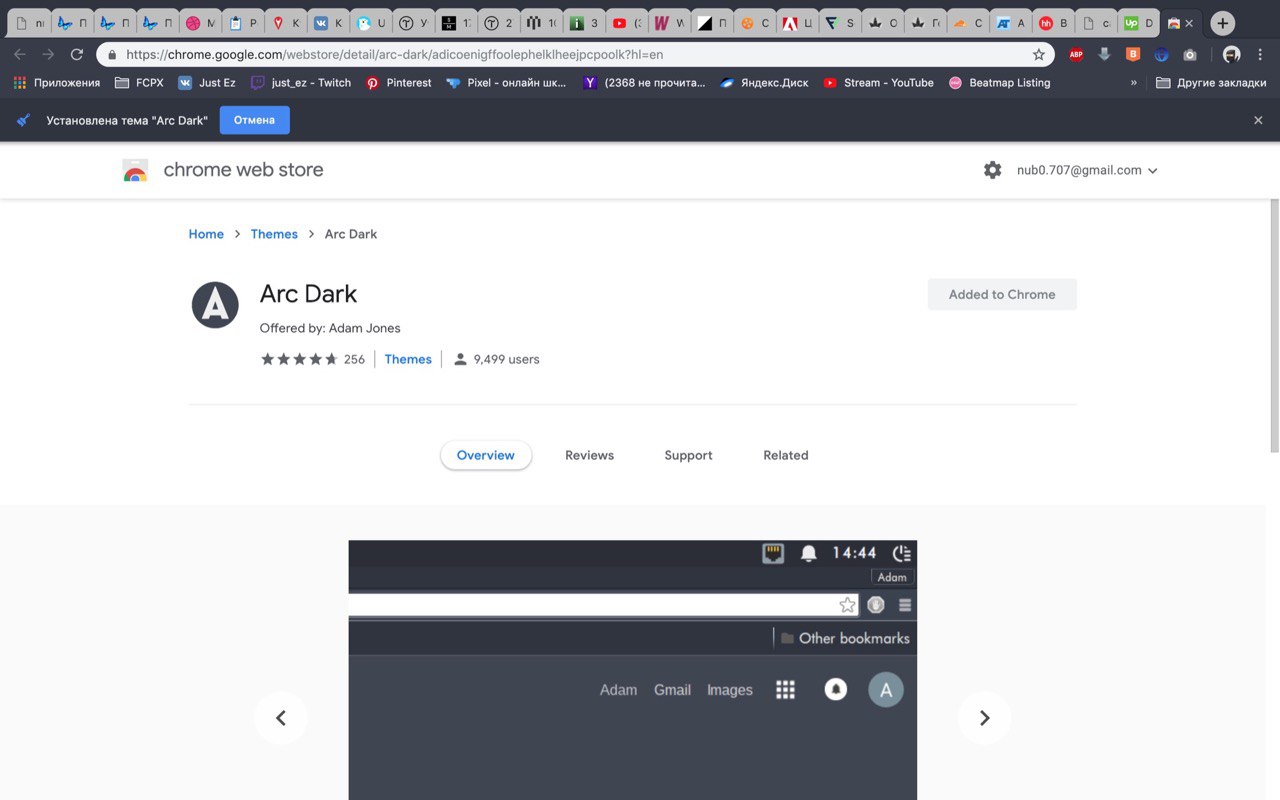Open the Другие закладки folder

1211,83
